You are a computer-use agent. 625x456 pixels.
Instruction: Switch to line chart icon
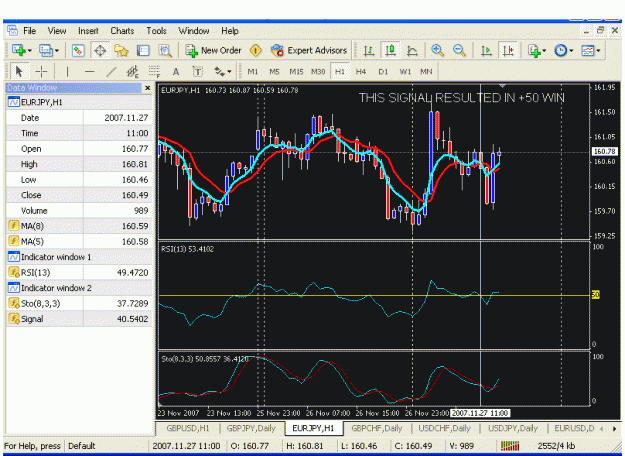click(x=412, y=51)
